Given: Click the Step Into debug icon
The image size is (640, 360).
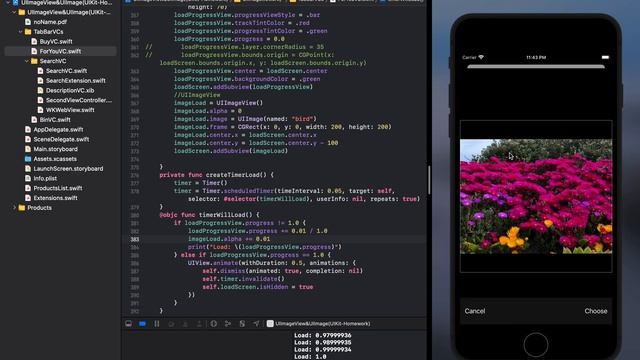Looking at the screenshot, I should pyautogui.click(x=185, y=324).
